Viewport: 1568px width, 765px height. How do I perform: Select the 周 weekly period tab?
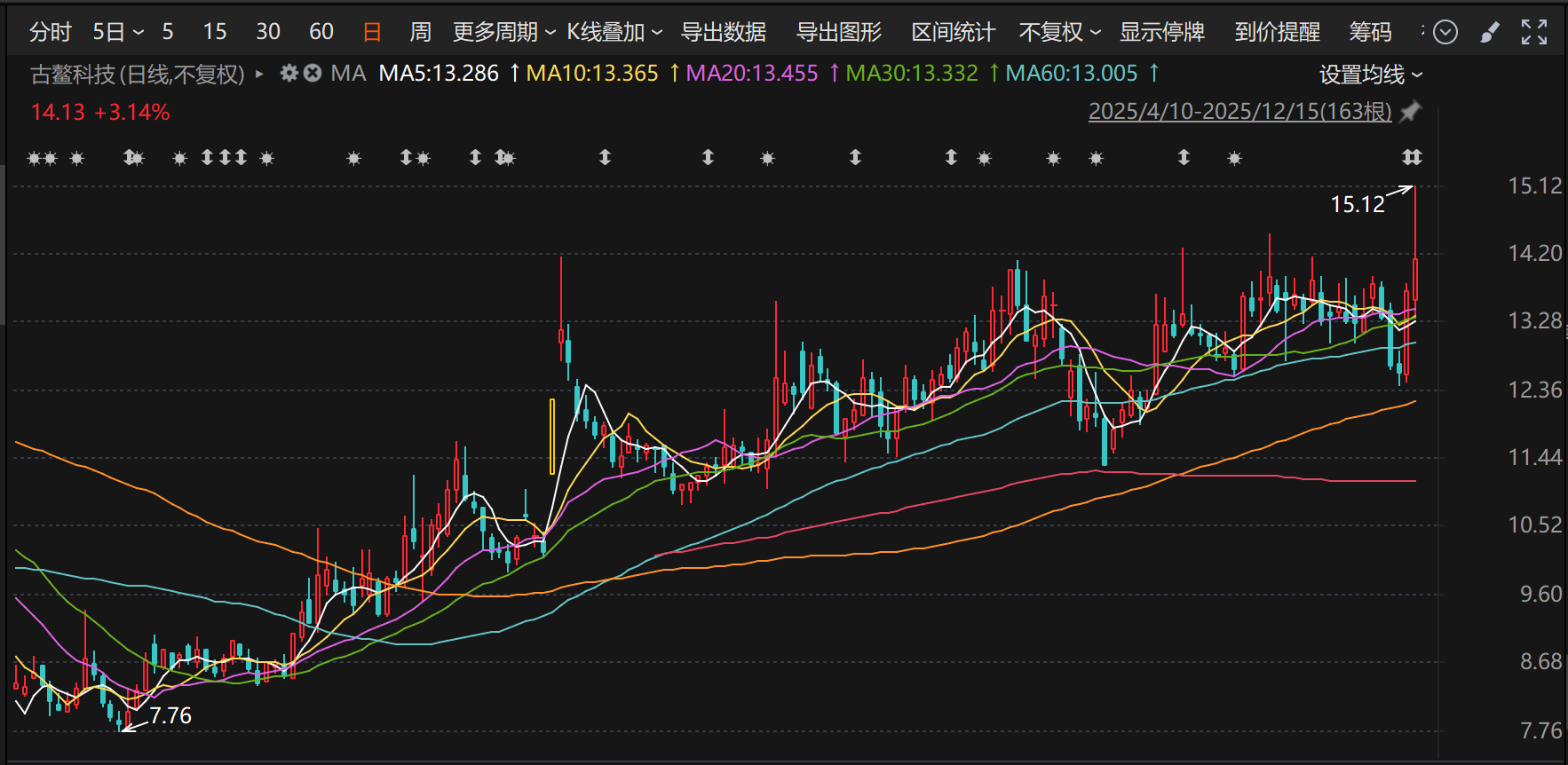click(420, 33)
